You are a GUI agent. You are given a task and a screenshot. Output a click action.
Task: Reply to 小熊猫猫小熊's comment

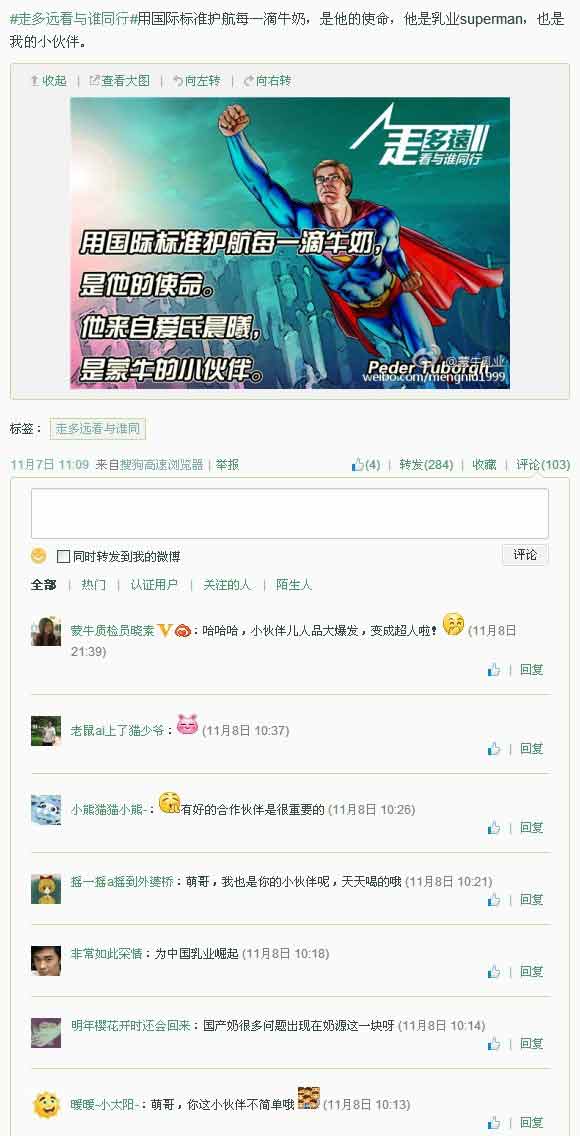[x=531, y=827]
